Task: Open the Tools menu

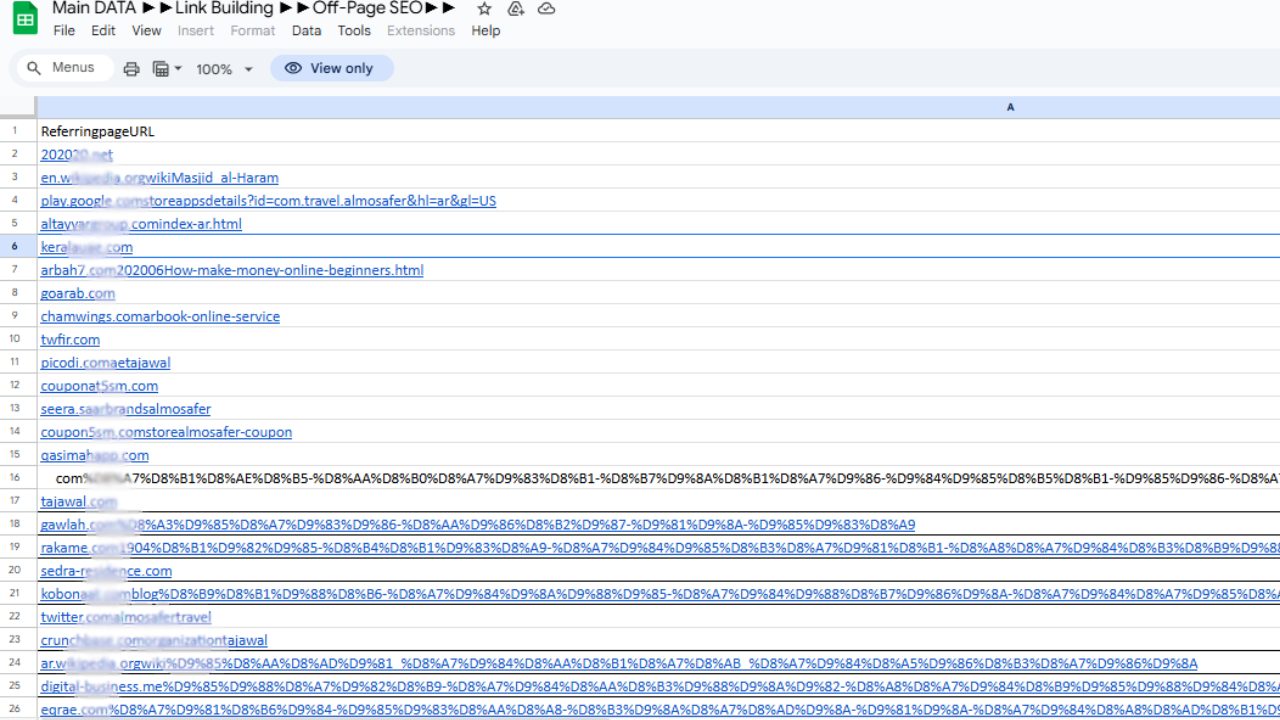Action: pyautogui.click(x=354, y=31)
